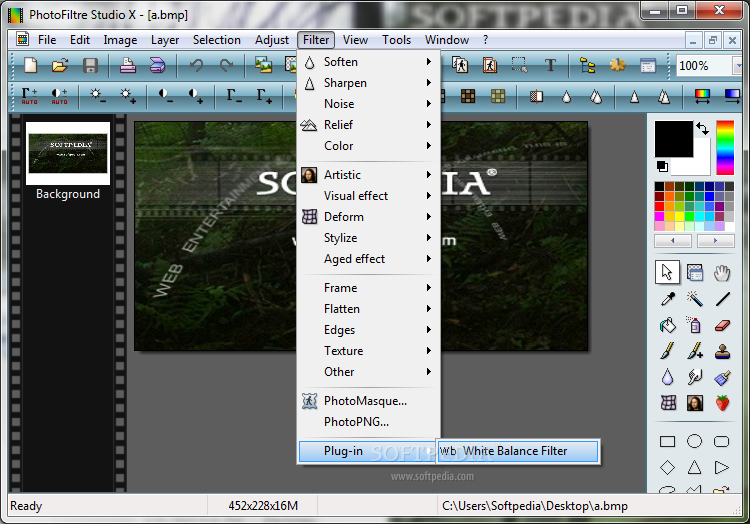750x524 pixels.
Task: Pick the rectangle selection shape
Action: coord(667,441)
